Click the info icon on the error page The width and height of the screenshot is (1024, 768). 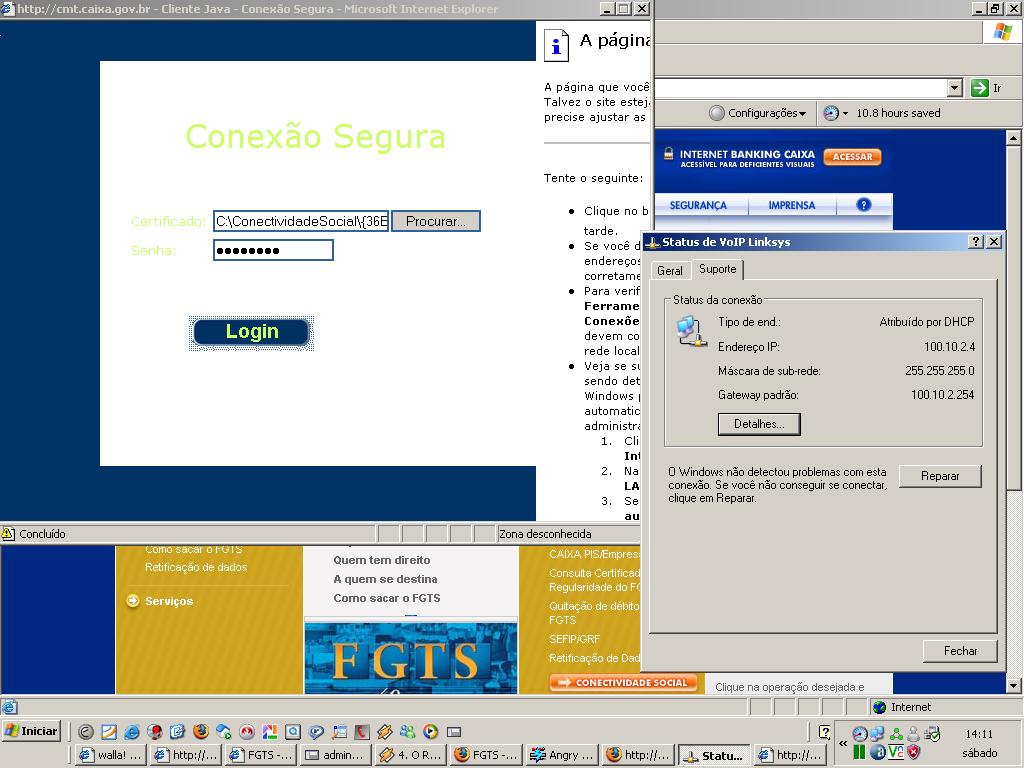coord(556,45)
